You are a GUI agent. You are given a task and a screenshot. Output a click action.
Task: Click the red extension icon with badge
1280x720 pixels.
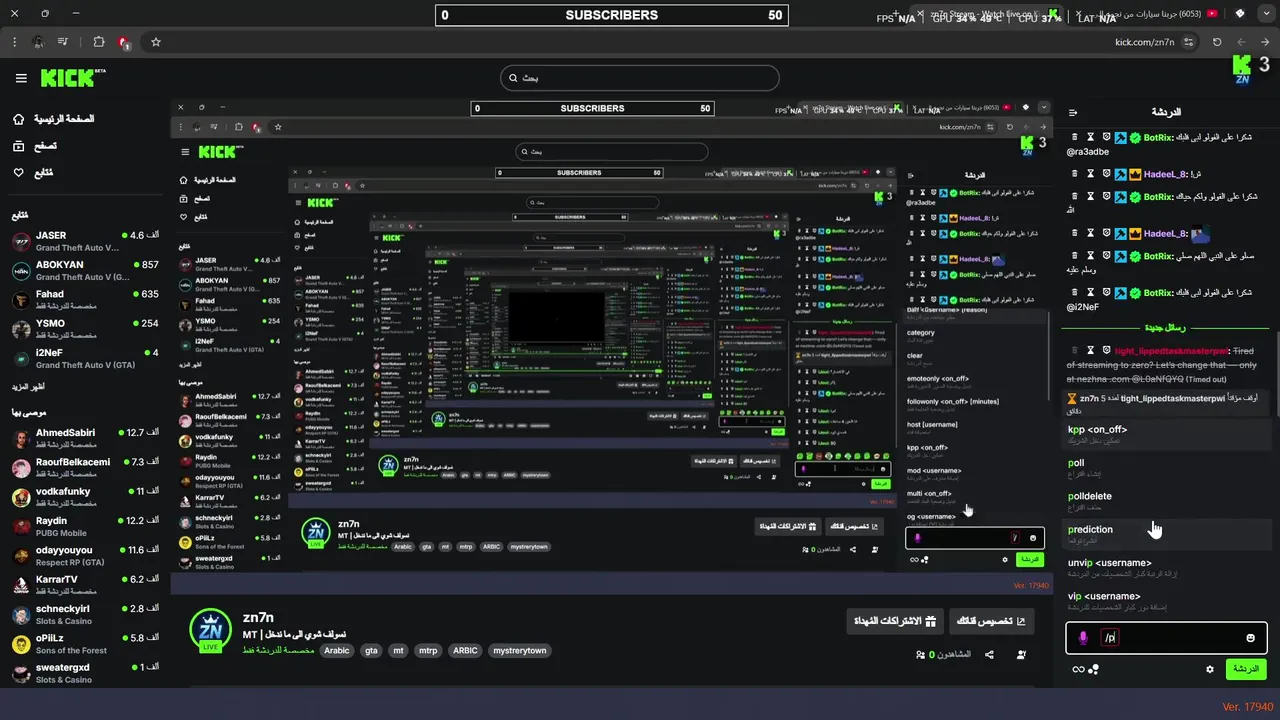pos(124,42)
